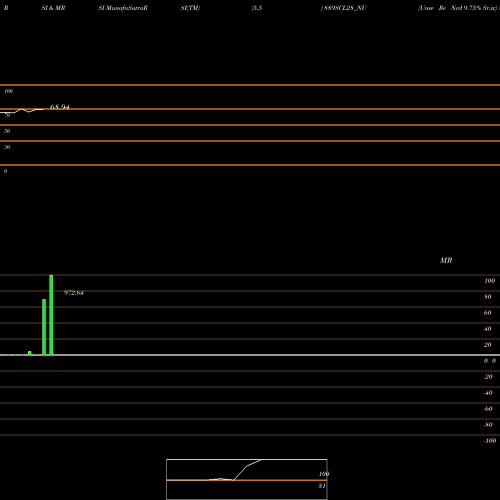Click the small green bar near the zero line
500x500 pixels.
click(30, 353)
